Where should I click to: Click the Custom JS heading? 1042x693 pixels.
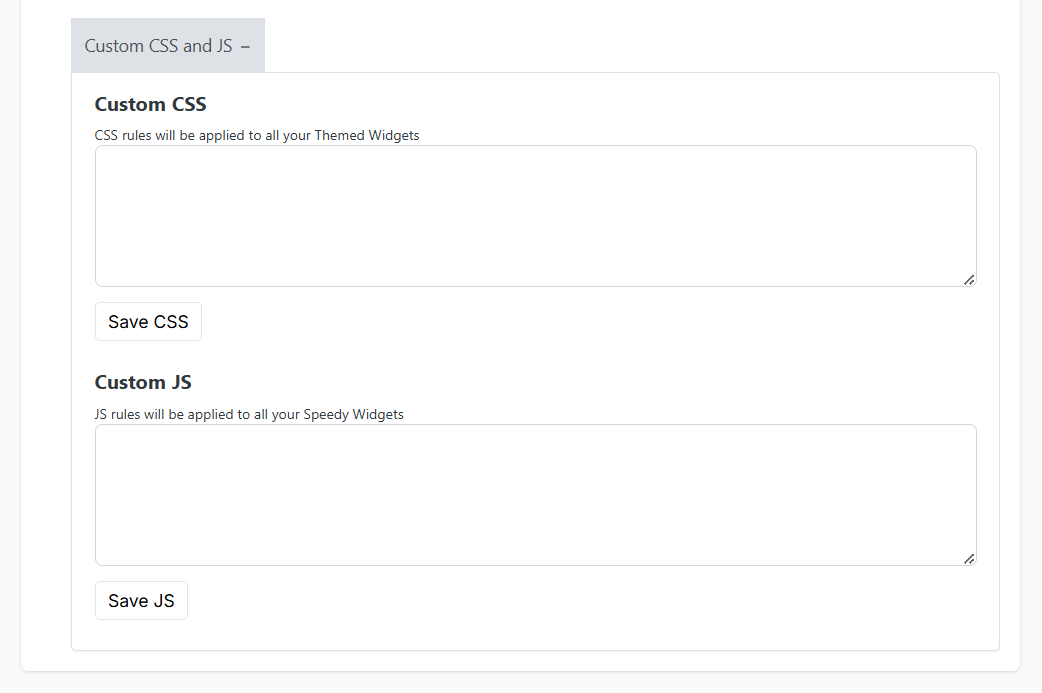pos(143,383)
